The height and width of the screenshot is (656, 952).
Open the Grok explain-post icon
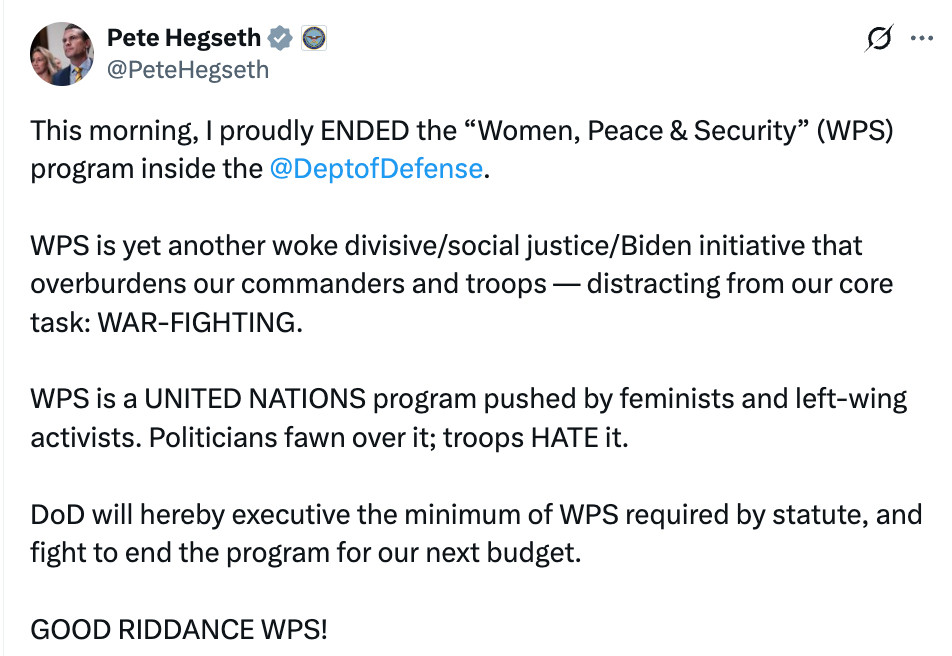coord(879,38)
